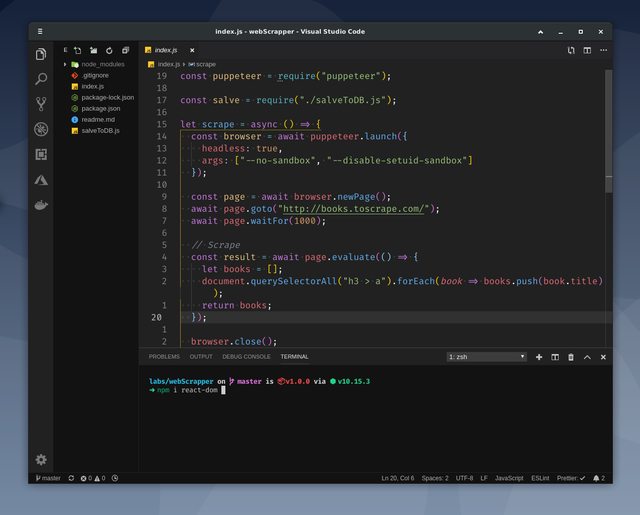Image resolution: width=640 pixels, height=515 pixels.
Task: Open the editor's more actions menu
Action: (603, 49)
